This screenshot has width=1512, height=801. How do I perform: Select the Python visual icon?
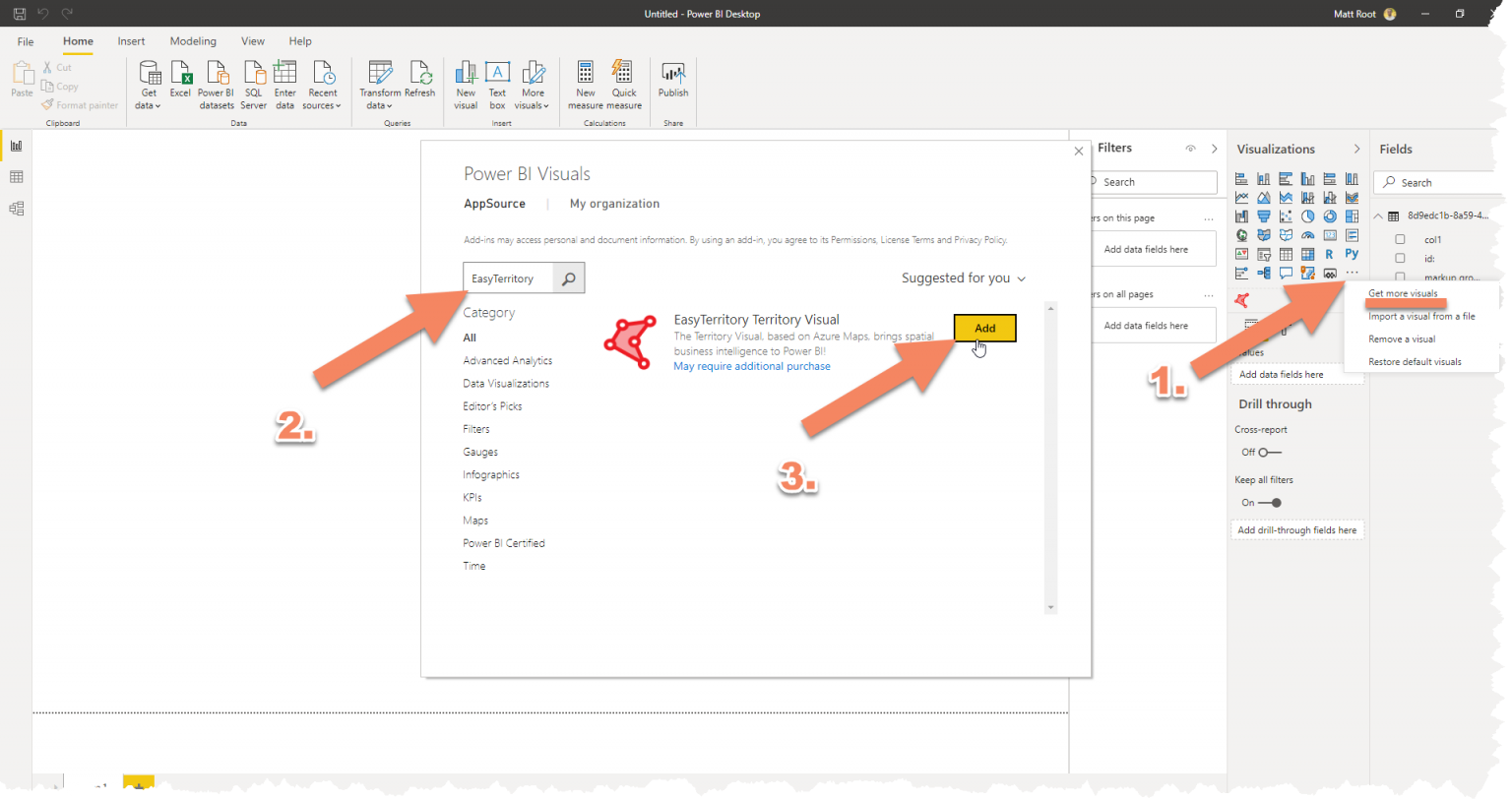pos(1353,254)
